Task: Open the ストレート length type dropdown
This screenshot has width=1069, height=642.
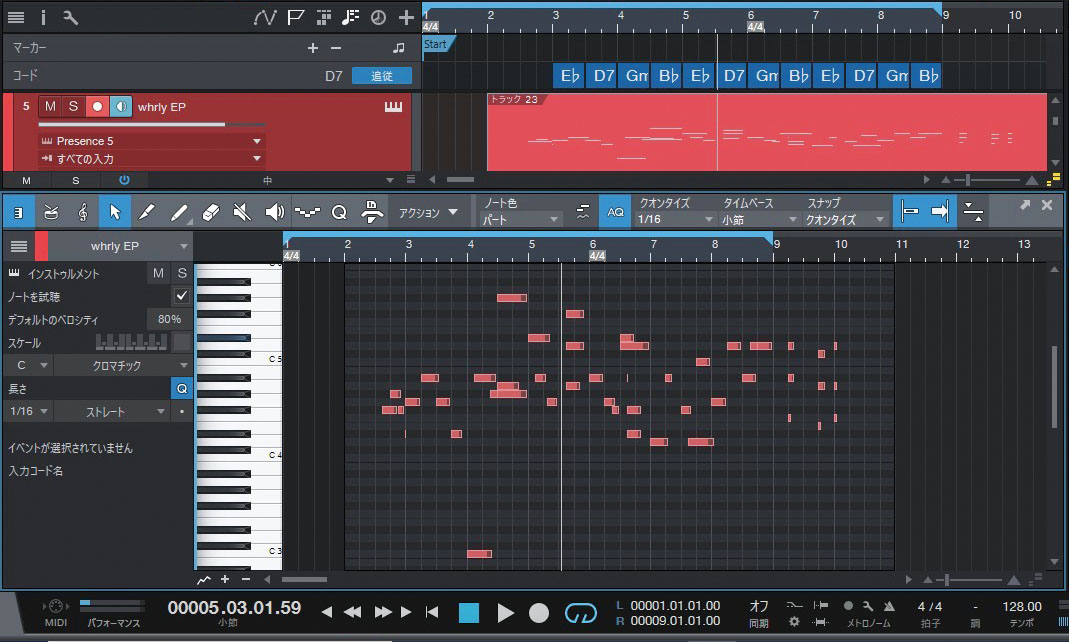Action: coord(112,412)
